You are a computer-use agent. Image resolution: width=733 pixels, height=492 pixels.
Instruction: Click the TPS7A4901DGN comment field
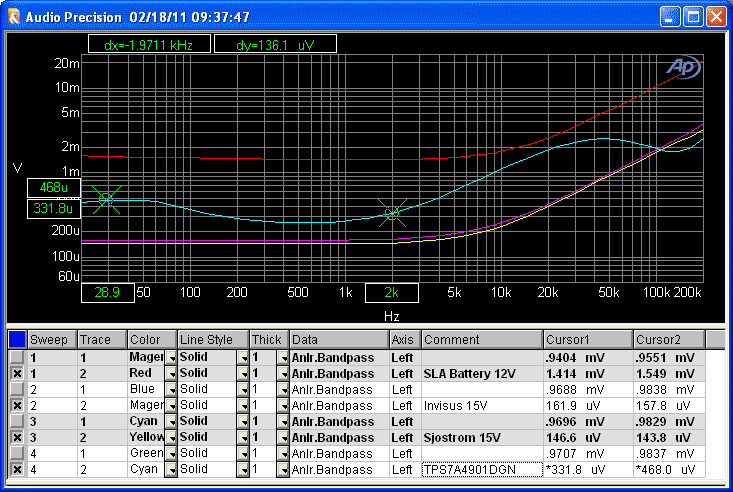(x=482, y=470)
